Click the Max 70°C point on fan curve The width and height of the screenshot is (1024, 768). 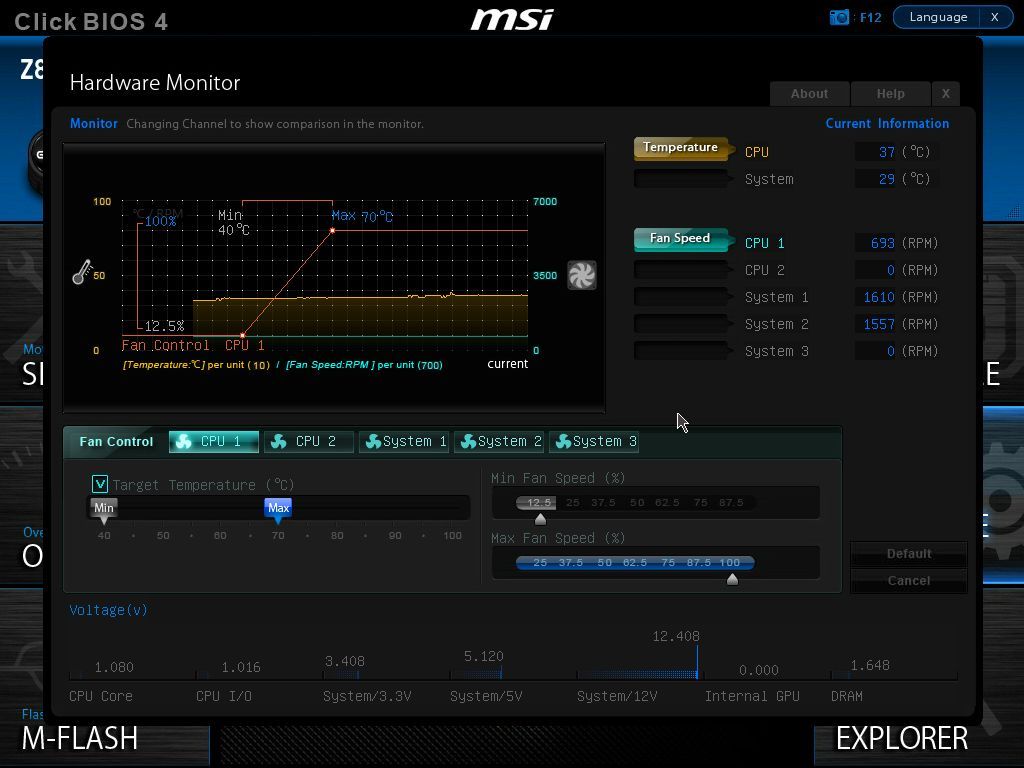332,231
